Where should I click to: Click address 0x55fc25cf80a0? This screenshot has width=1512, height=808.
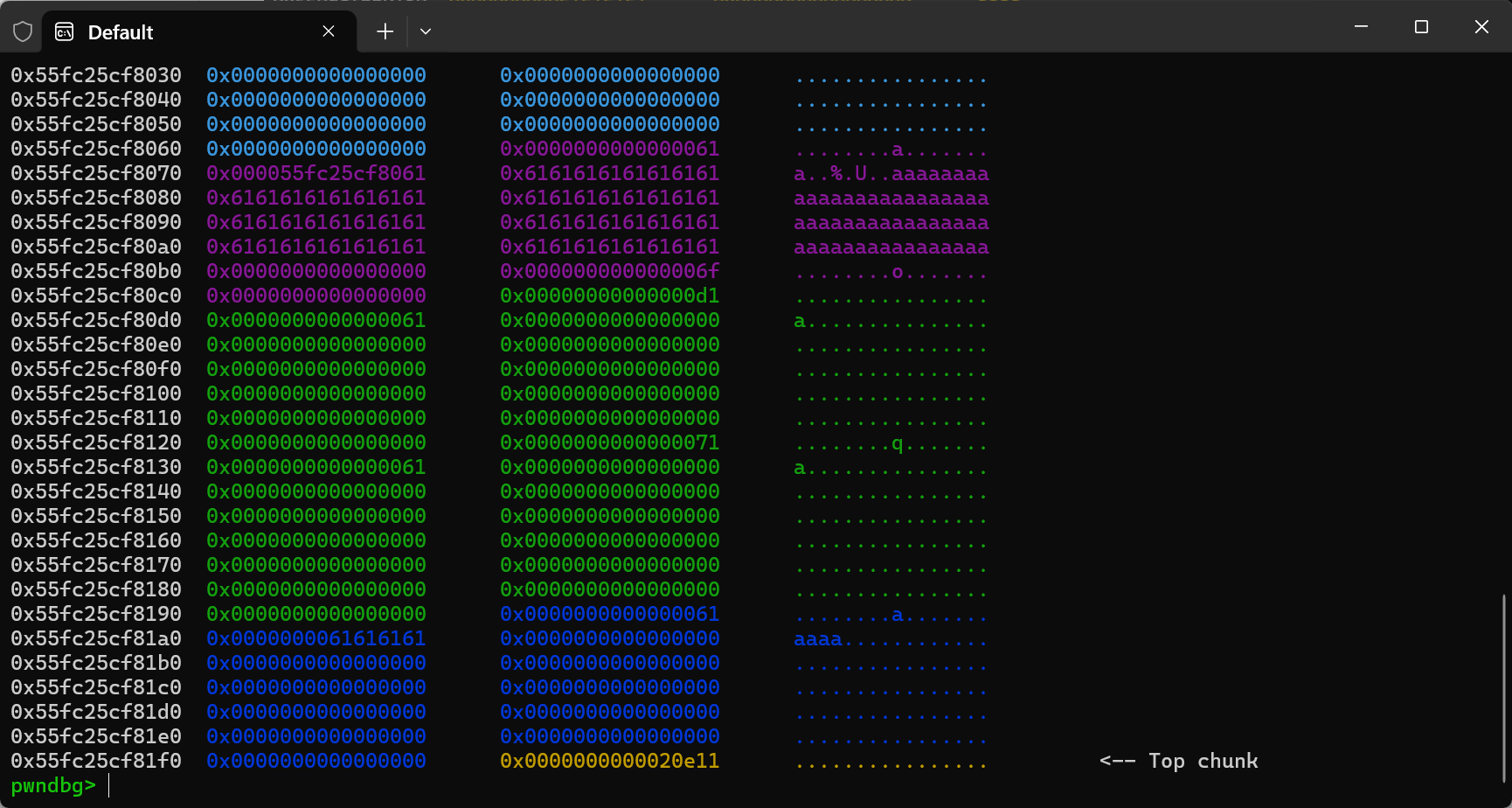96,247
